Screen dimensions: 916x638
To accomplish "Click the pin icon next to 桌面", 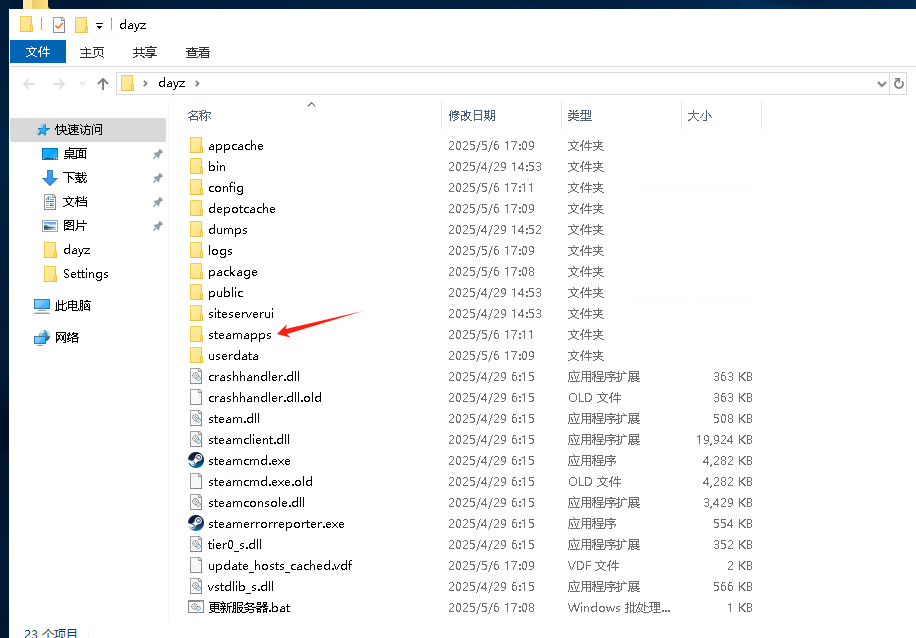I will pos(157,154).
